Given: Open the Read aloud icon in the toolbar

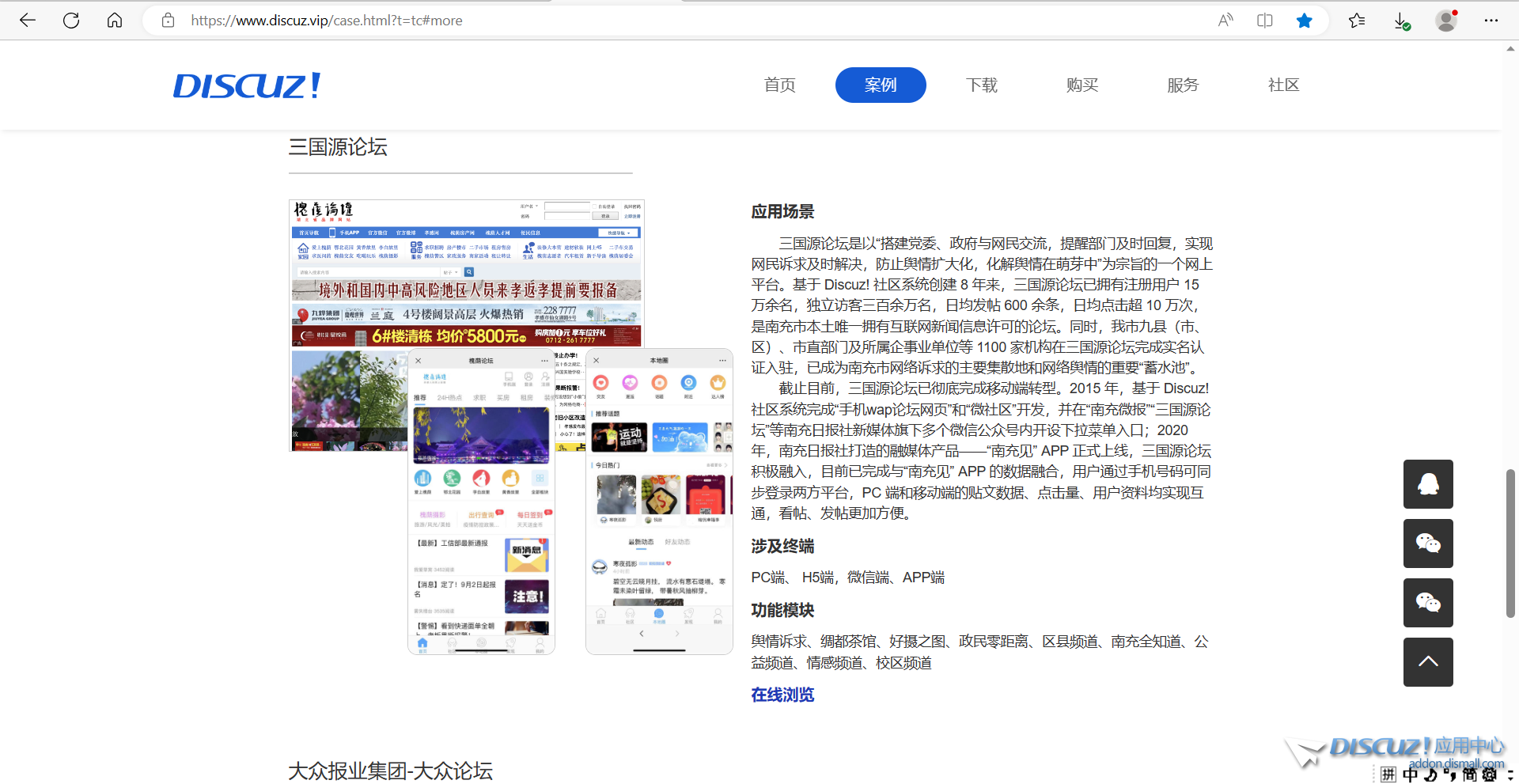Looking at the screenshot, I should point(1225,20).
